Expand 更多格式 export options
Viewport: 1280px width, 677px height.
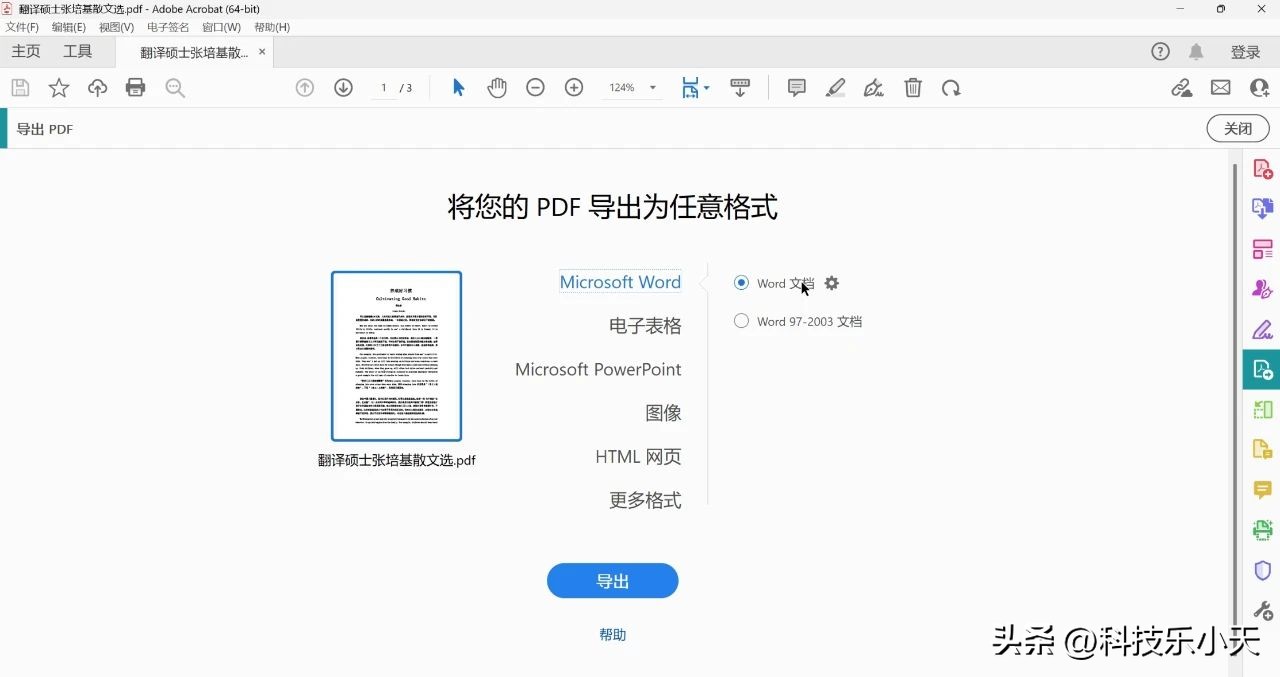coord(645,500)
